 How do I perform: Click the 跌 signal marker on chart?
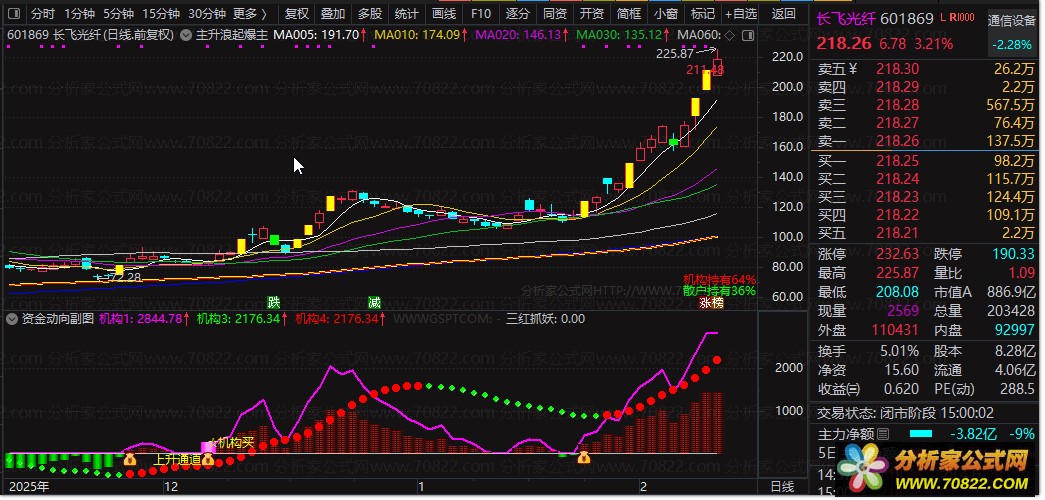[x=273, y=303]
